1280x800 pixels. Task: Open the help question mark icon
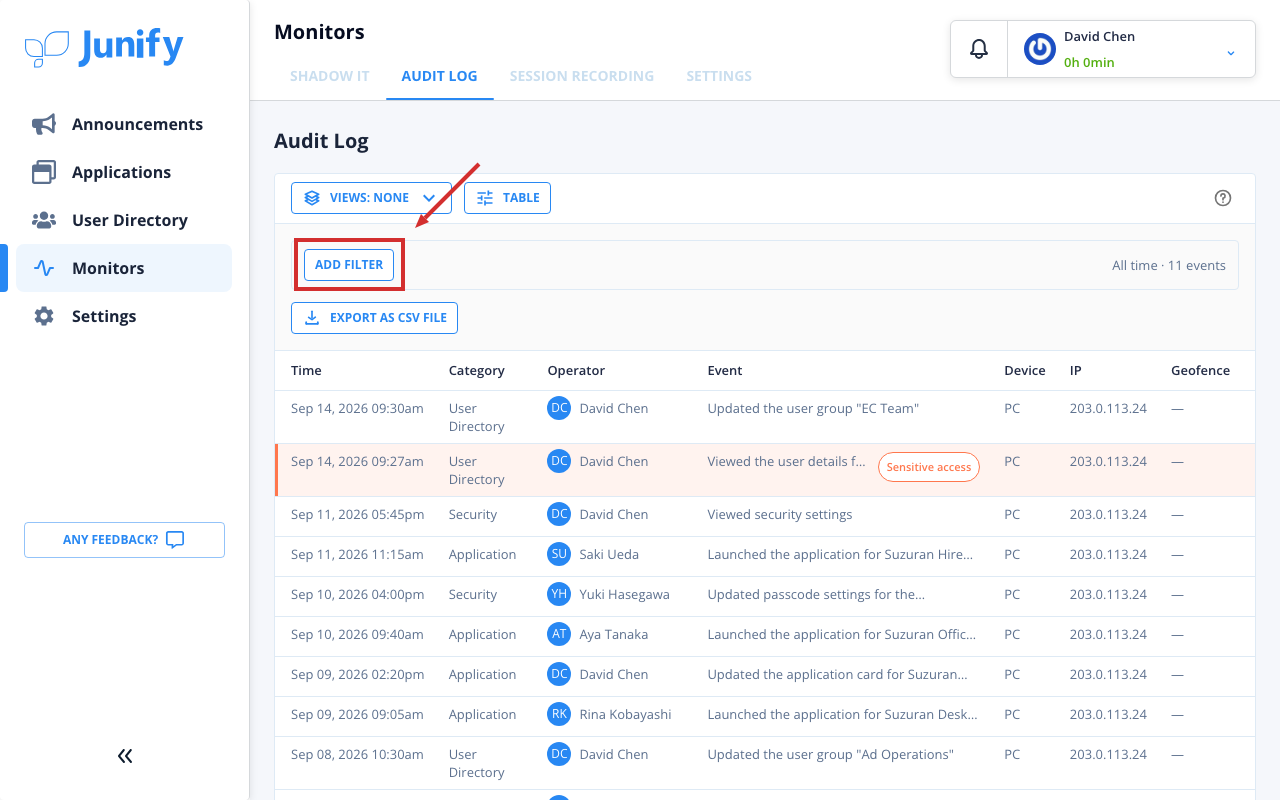[1222, 198]
